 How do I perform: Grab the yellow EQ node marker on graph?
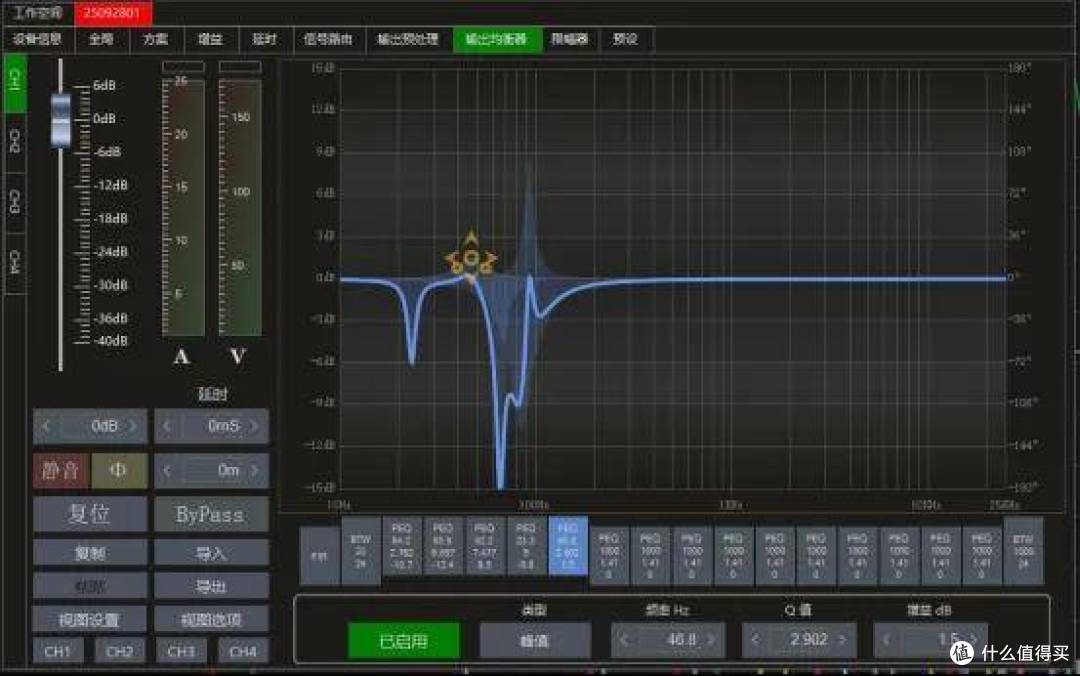(470, 259)
